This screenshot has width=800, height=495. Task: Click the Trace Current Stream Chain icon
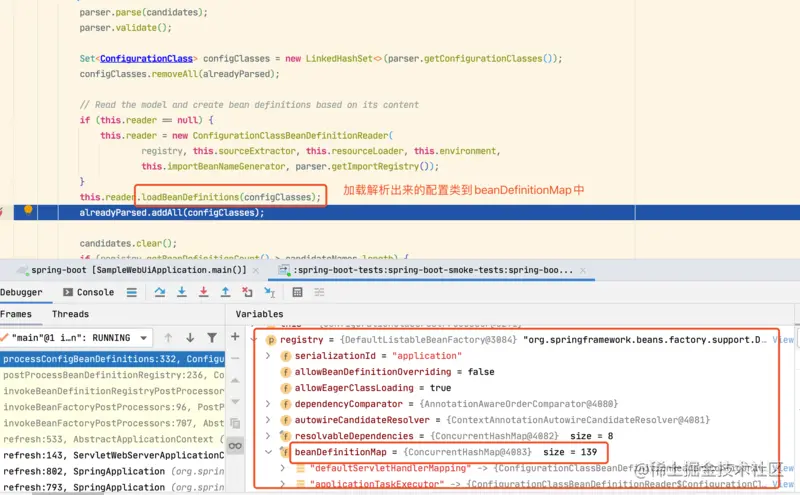pyautogui.click(x=319, y=292)
